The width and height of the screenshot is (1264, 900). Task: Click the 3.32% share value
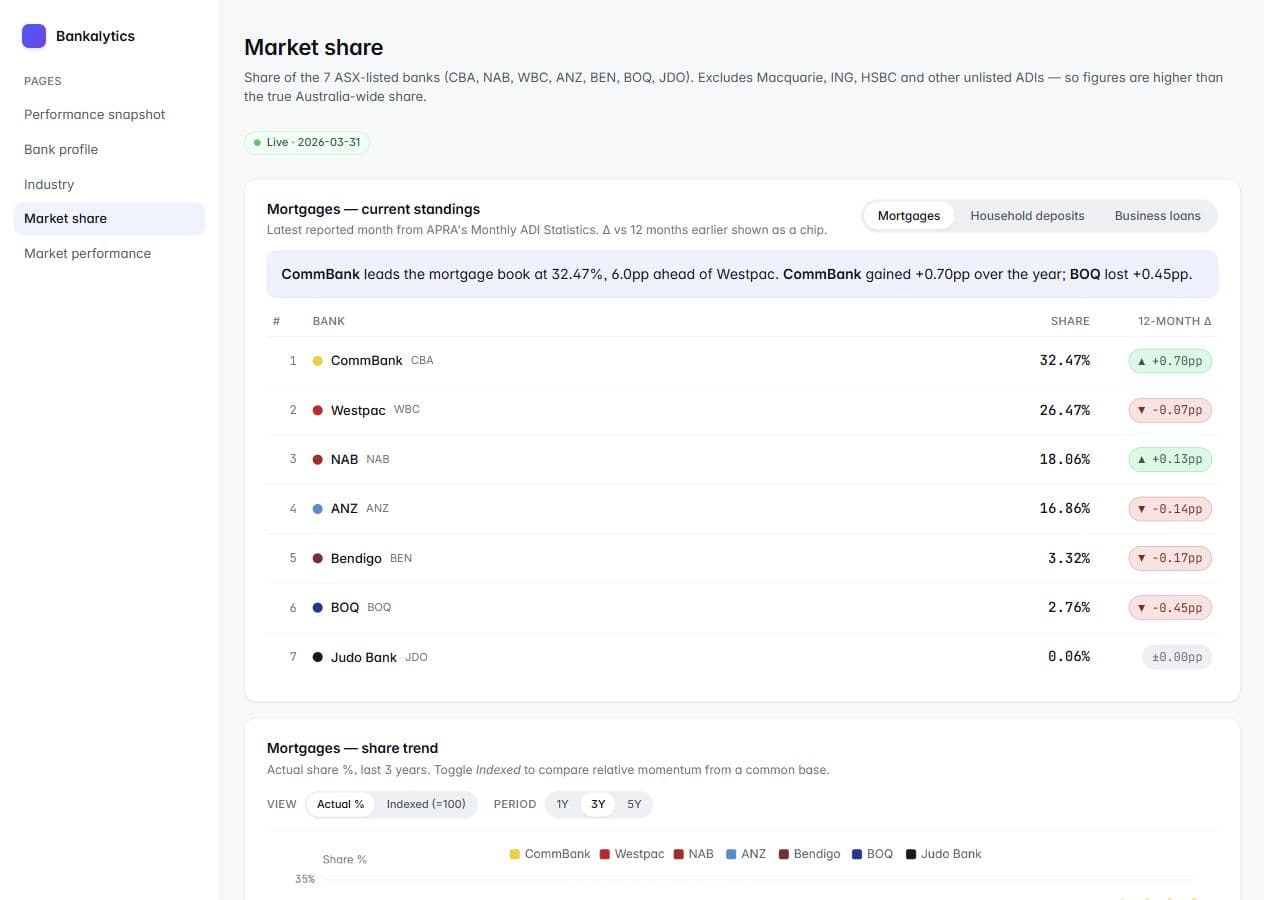[1069, 558]
